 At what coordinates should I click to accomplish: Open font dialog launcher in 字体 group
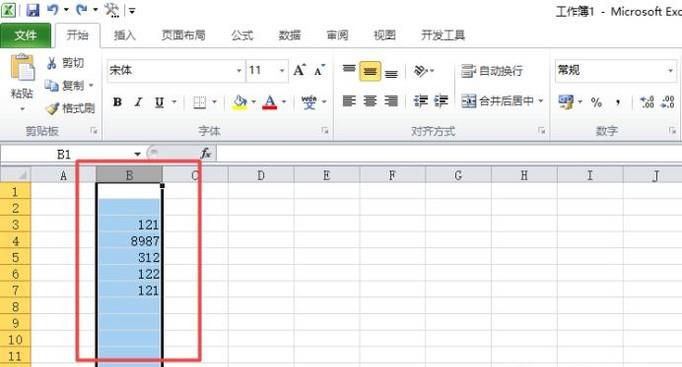tap(325, 130)
